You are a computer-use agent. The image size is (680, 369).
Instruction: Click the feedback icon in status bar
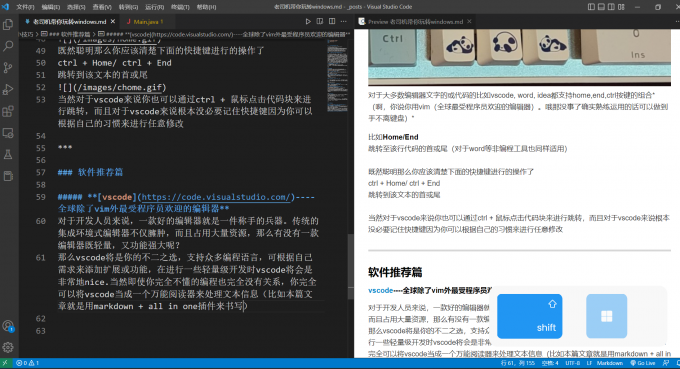tap(666, 363)
